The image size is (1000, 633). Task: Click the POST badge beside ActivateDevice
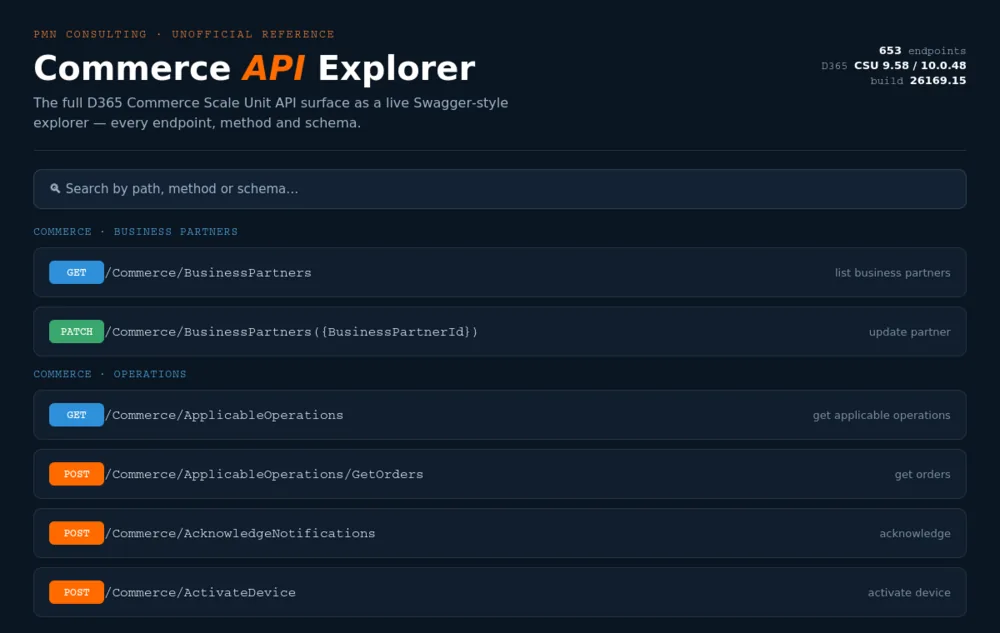pyautogui.click(x=77, y=592)
